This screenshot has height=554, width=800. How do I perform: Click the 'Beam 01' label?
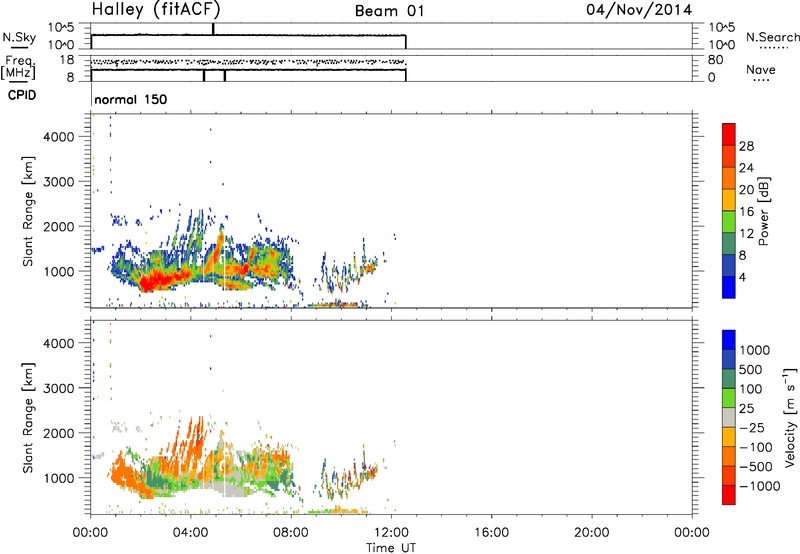tap(389, 11)
